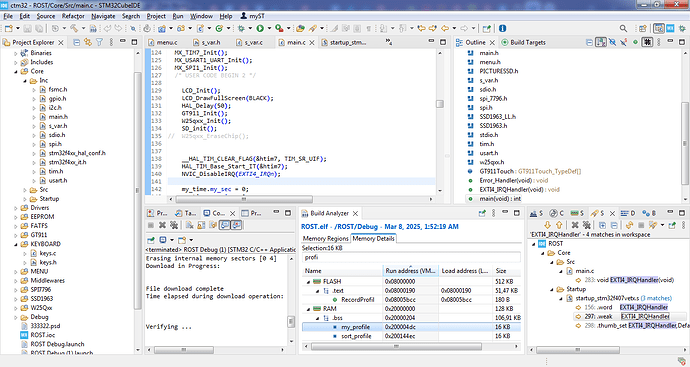This screenshot has width=690, height=367.
Task: Open the hidden editor tabs overflow list
Action: coord(389,42)
